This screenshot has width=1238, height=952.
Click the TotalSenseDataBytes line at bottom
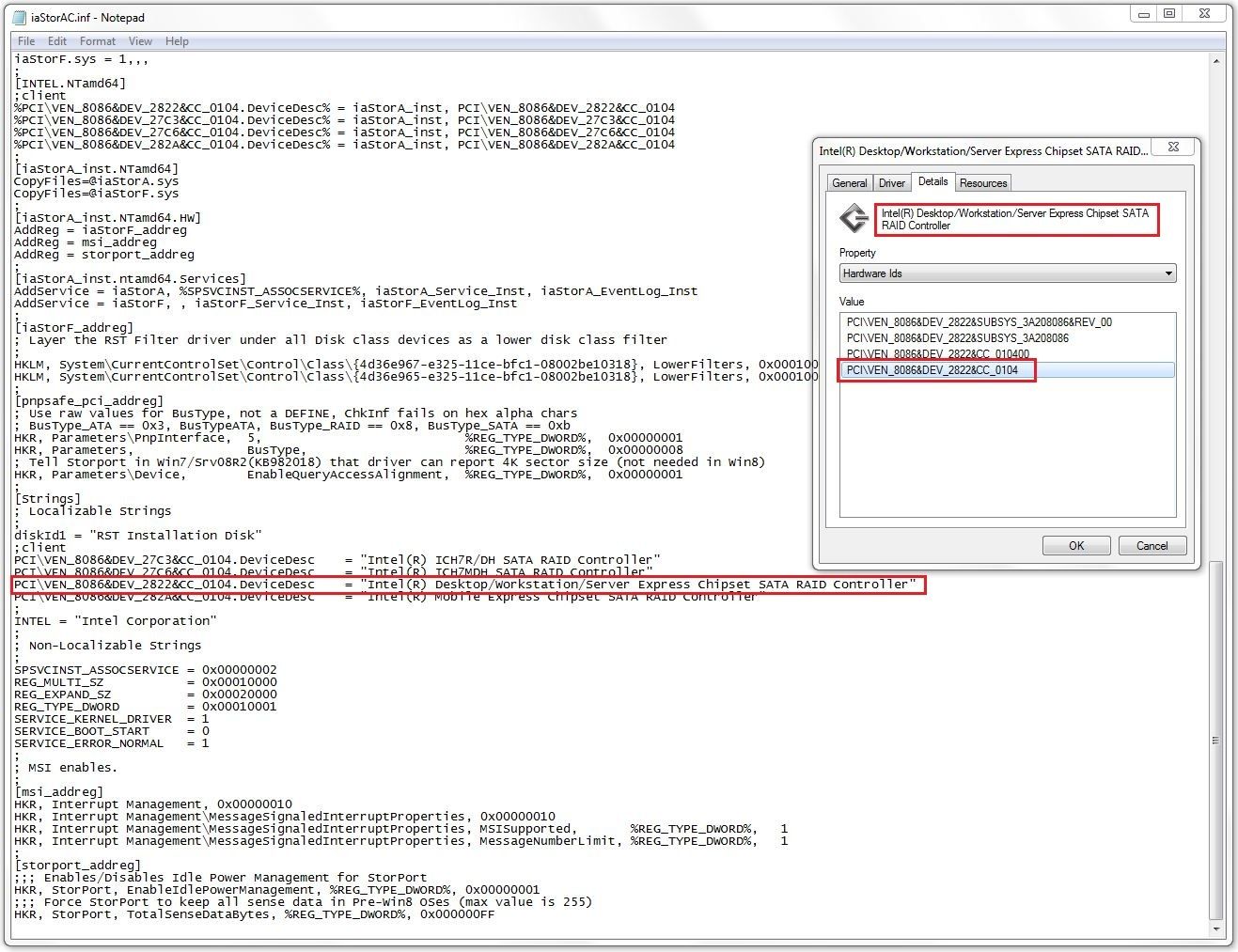254,914
